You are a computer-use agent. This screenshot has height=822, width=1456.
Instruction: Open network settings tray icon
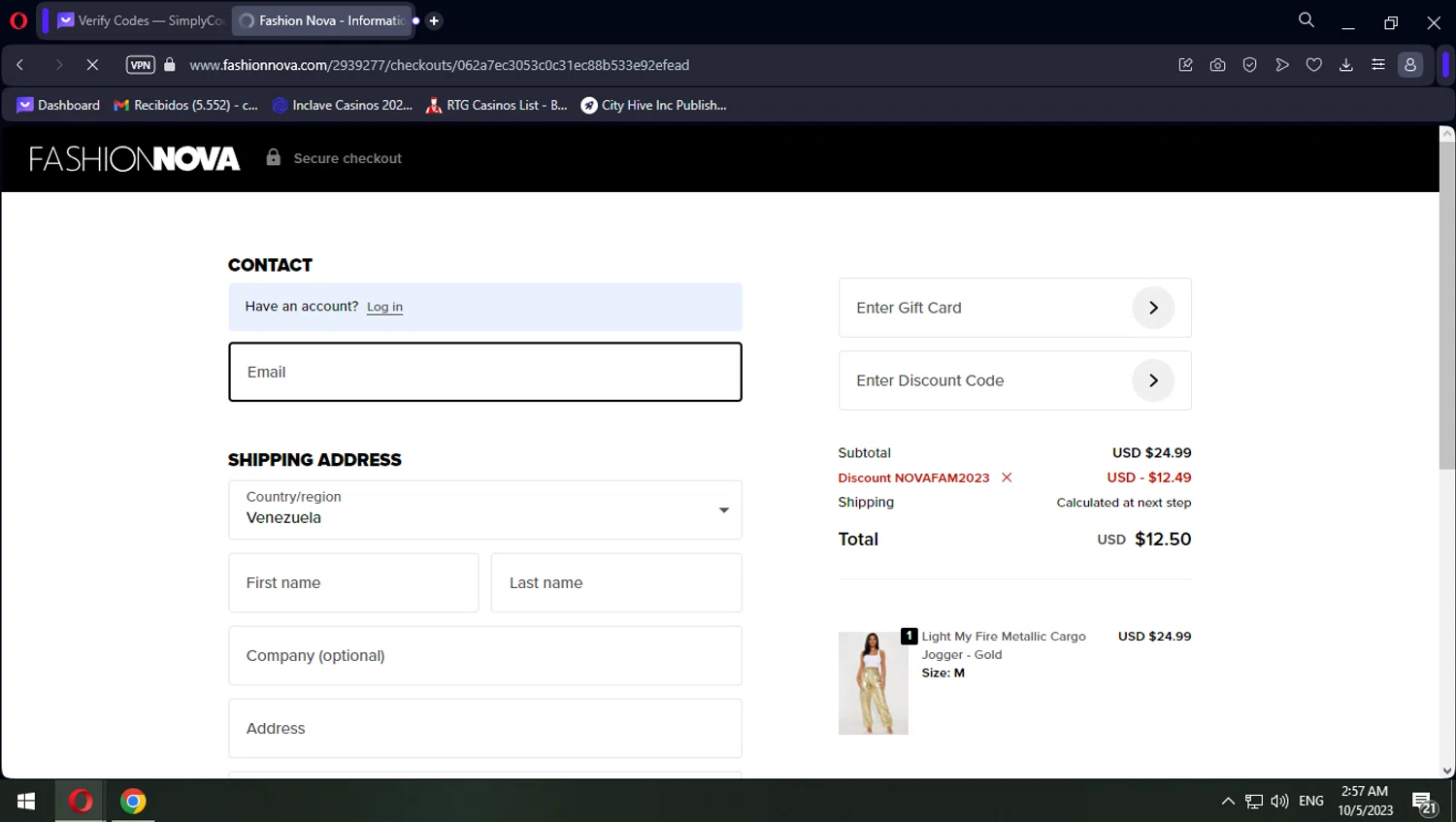(1254, 801)
